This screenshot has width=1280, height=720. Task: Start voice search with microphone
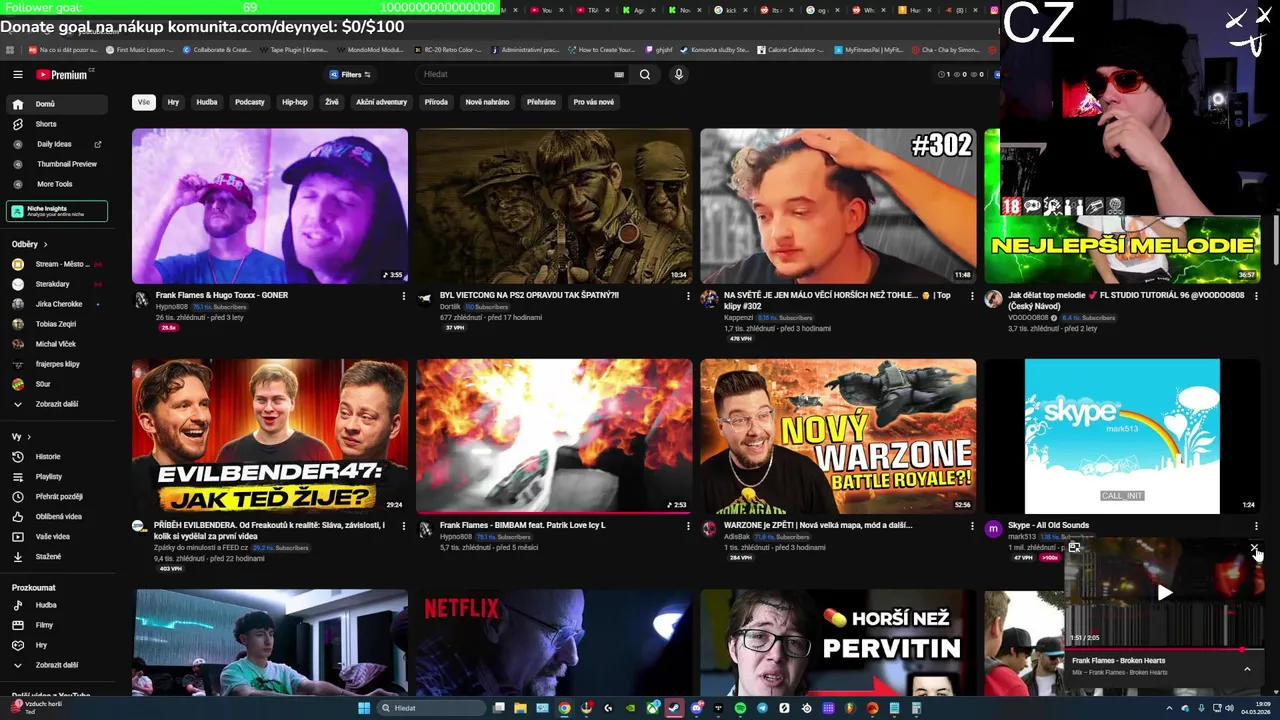click(x=679, y=74)
